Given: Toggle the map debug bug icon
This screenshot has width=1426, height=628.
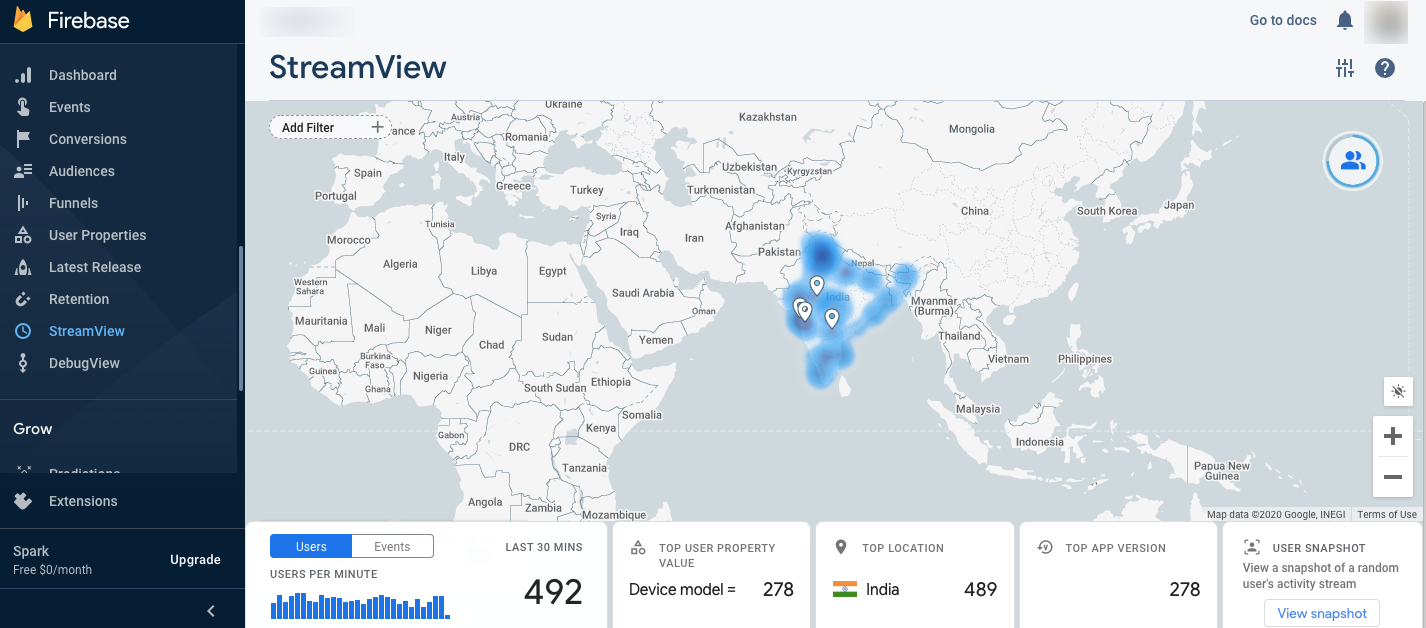Looking at the screenshot, I should [x=1398, y=392].
